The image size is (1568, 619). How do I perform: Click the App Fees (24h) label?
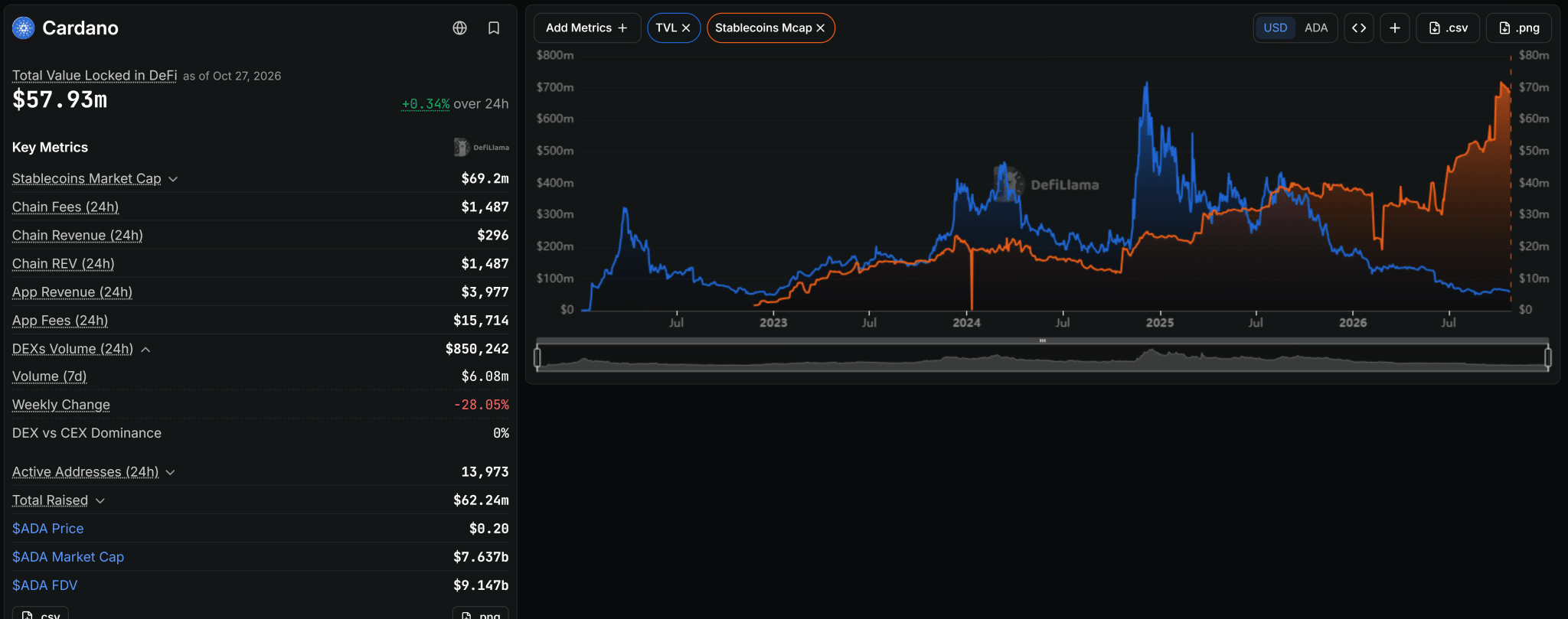click(x=60, y=321)
